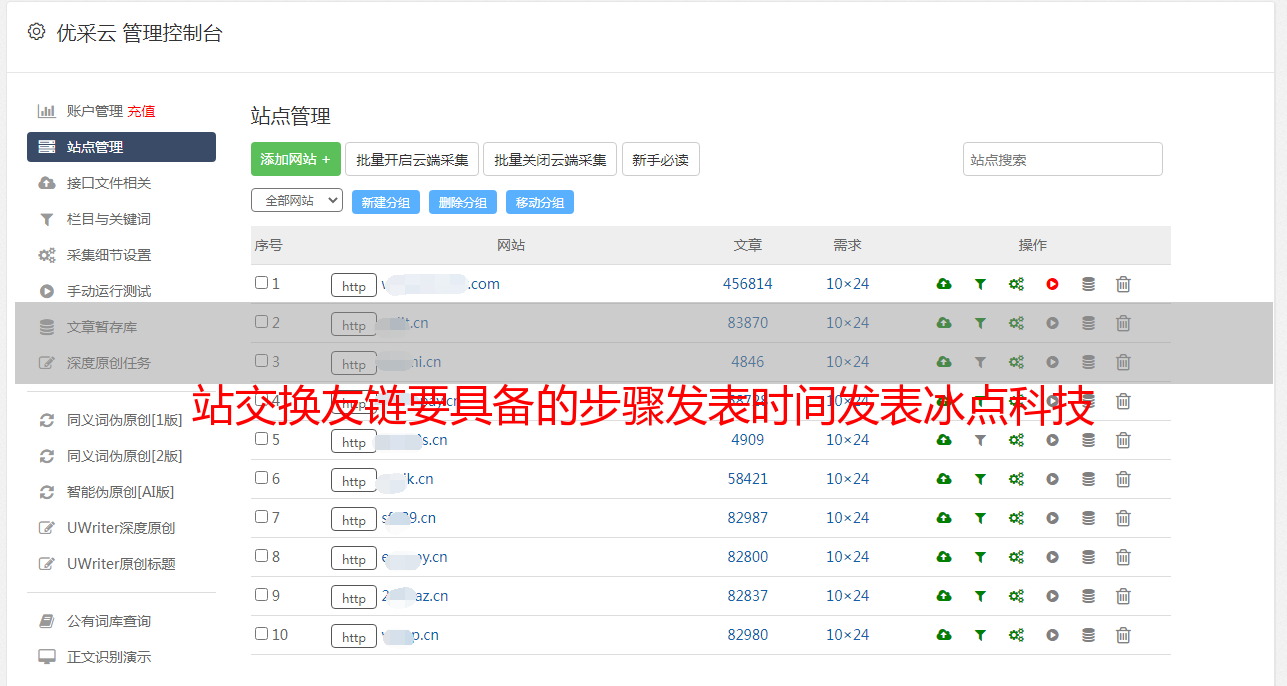Click trash icon in row 10
Viewport: 1287px width, 686px height.
(x=1123, y=635)
